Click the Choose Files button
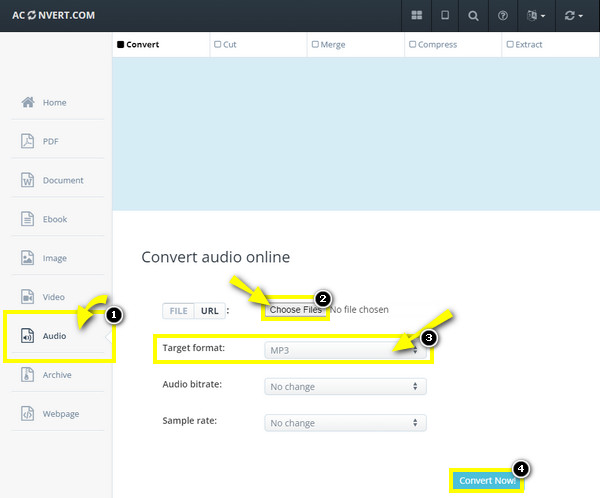This screenshot has height=498, width=600. coord(295,310)
